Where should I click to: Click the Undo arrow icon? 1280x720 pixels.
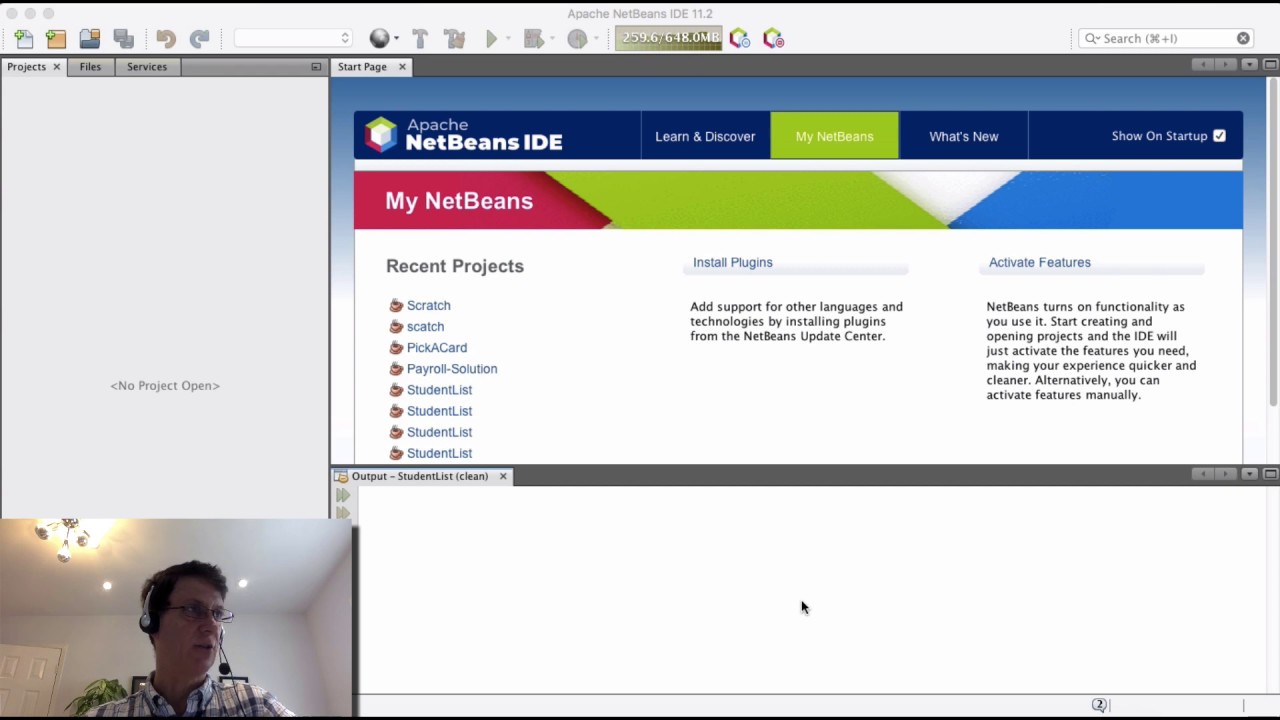[166, 39]
